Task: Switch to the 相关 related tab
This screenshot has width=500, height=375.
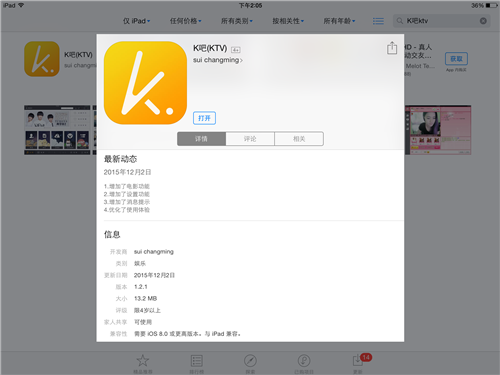Action: click(299, 139)
